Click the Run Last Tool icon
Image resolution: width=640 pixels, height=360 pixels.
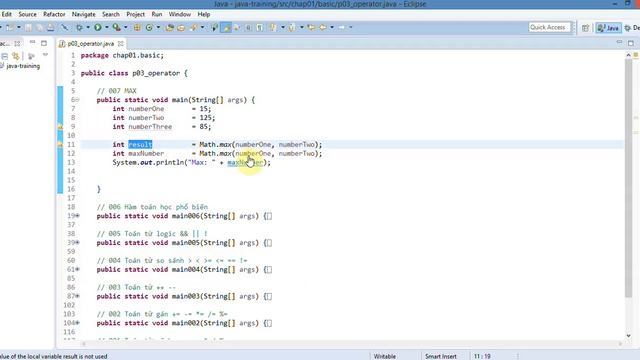[x=117, y=27]
